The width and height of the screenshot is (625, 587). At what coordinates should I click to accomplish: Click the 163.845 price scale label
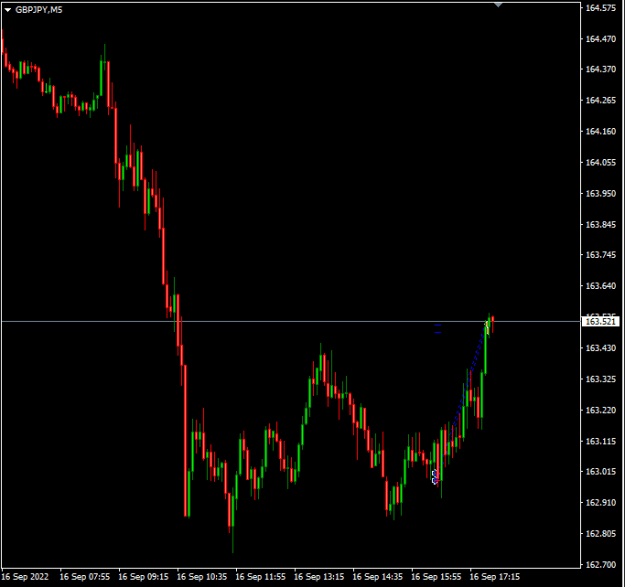[600, 225]
